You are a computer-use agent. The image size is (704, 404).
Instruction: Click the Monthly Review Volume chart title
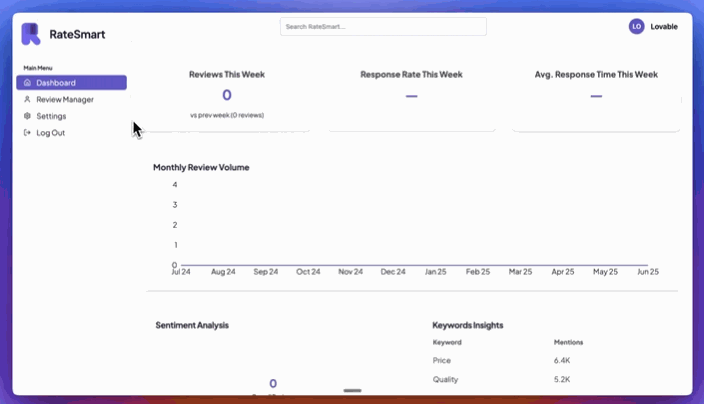coord(201,167)
